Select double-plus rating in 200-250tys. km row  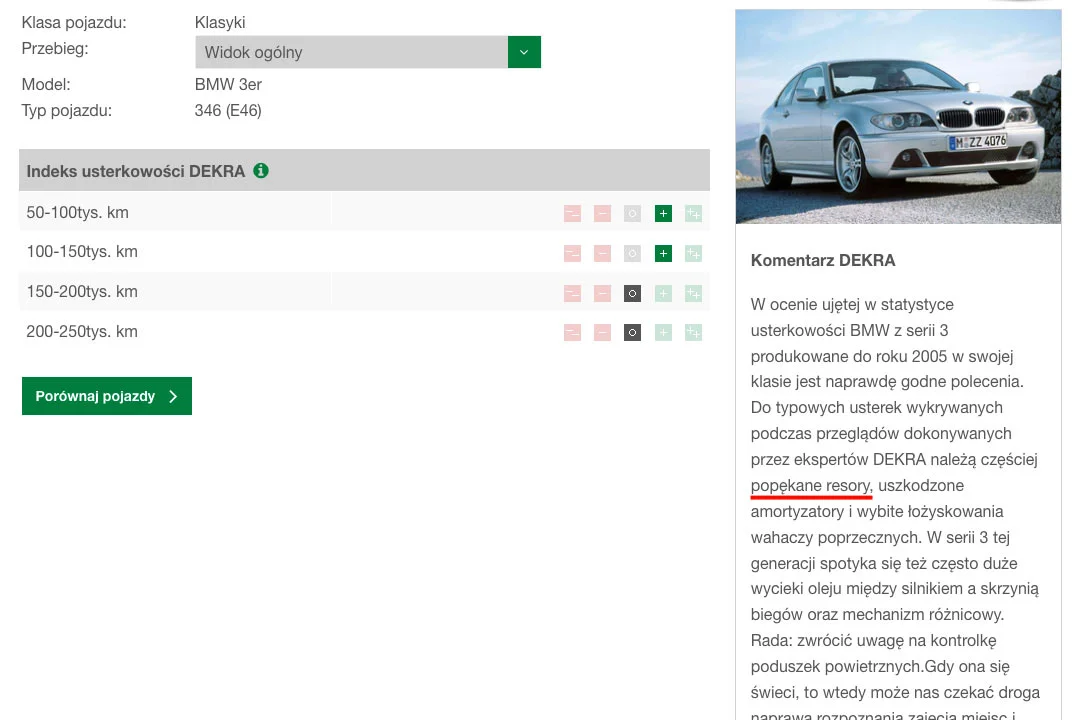(x=694, y=333)
